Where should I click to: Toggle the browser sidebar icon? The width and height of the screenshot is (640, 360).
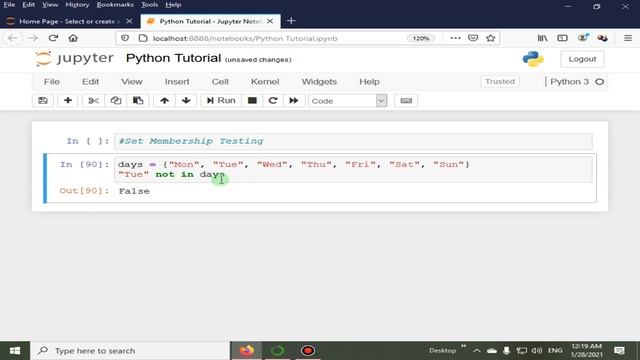(x=562, y=38)
